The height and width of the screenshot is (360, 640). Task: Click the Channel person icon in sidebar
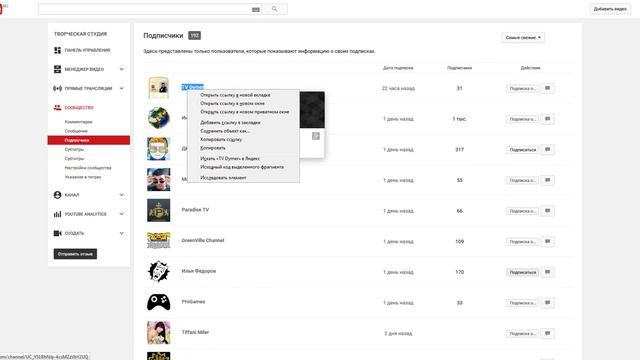pyautogui.click(x=57, y=195)
